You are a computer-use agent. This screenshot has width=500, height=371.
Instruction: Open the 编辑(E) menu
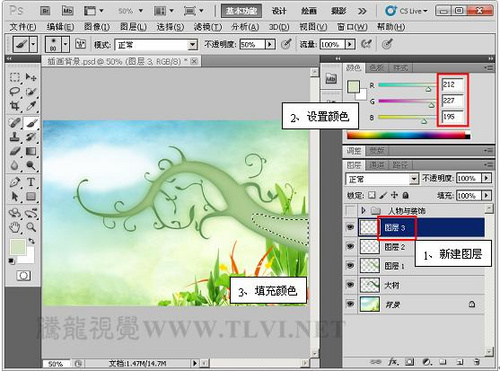[60, 27]
